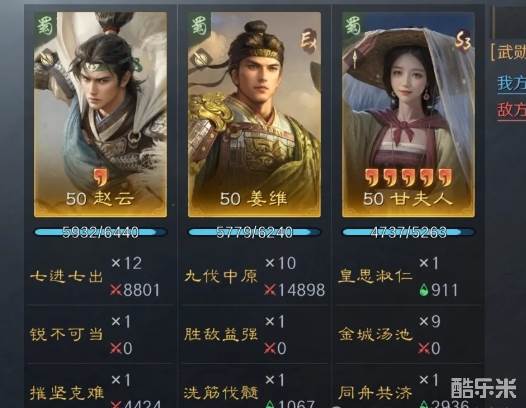
Task: Click 赵云's troop bar showing 5932/6440
Action: (100, 232)
